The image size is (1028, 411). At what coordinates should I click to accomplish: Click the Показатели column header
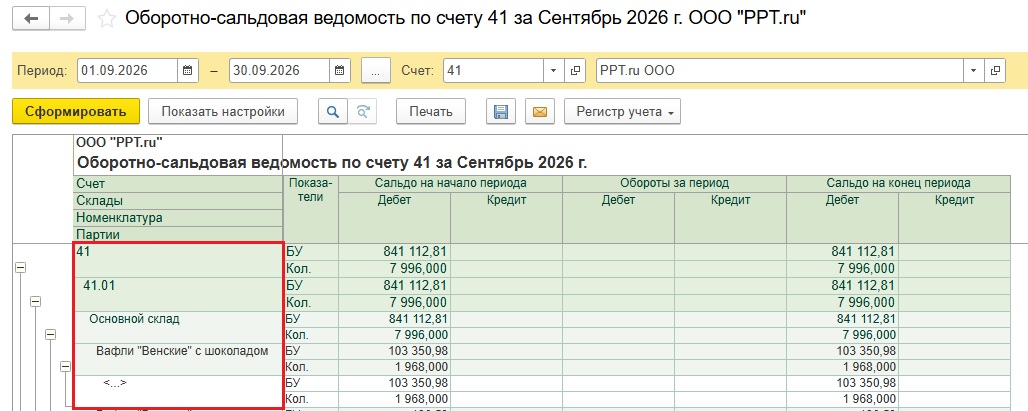311,209
